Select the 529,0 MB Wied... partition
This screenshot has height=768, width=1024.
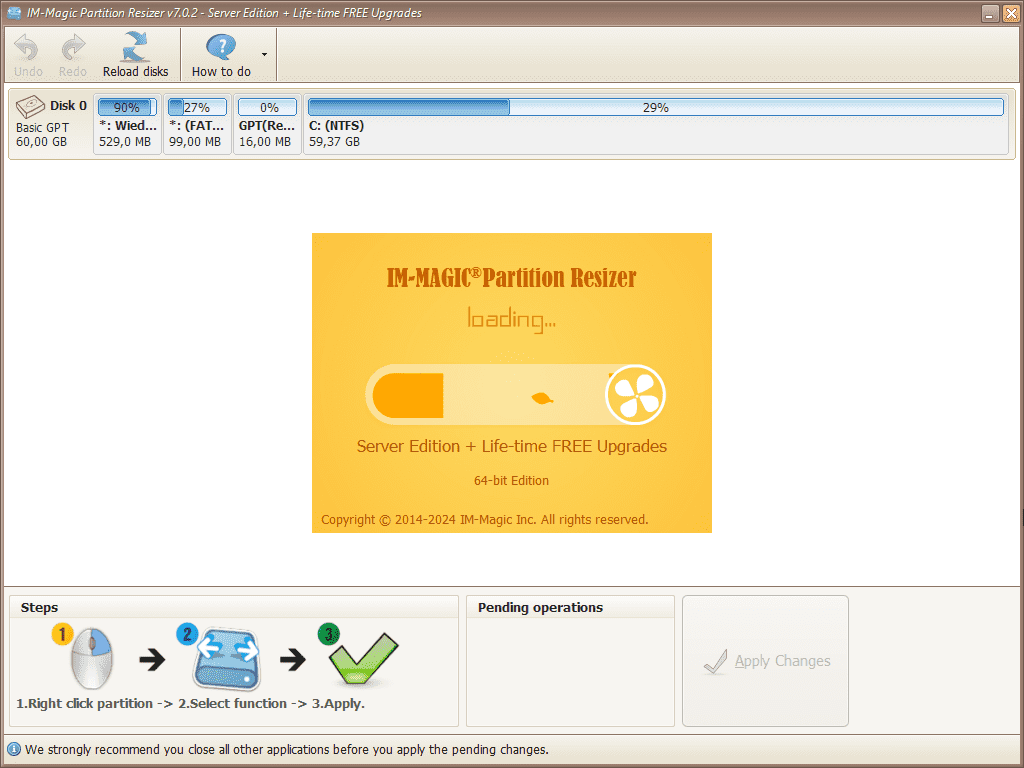point(127,124)
